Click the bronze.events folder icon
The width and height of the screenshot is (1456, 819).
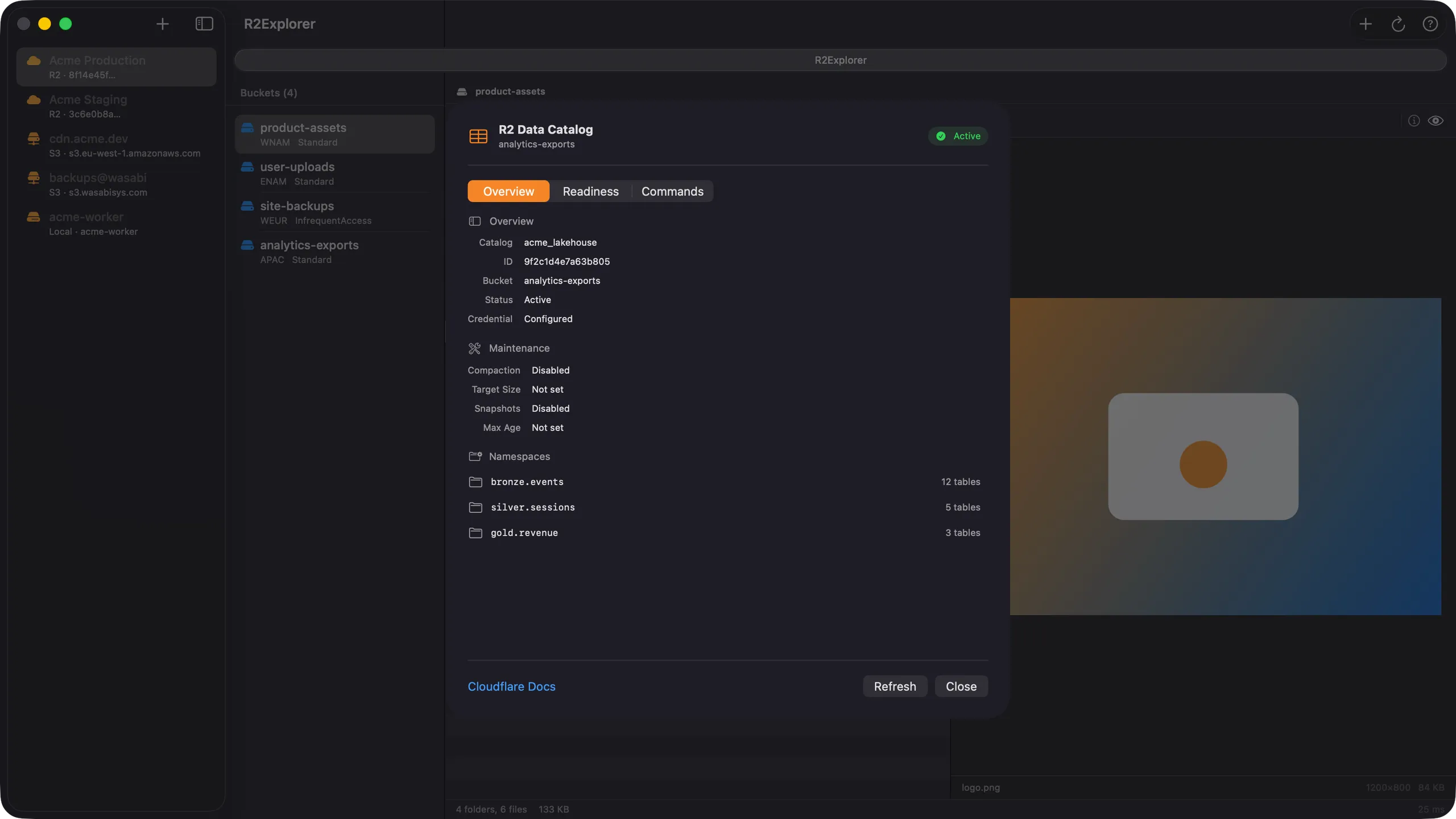coord(475,482)
